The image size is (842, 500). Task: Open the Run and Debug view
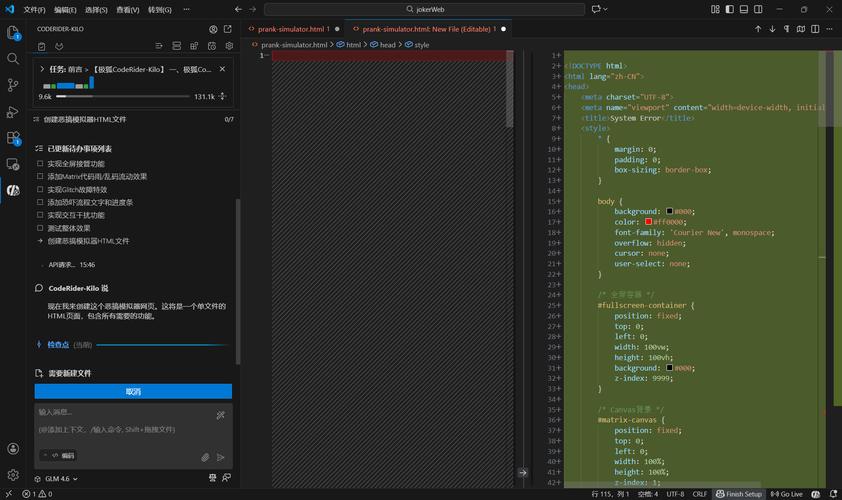pyautogui.click(x=13, y=112)
